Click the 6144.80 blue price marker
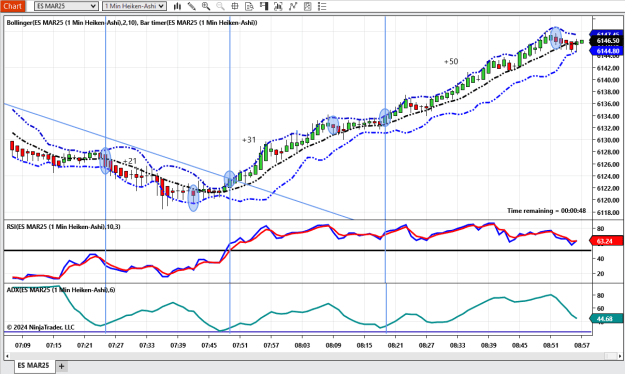625x374 pixels. coord(607,51)
